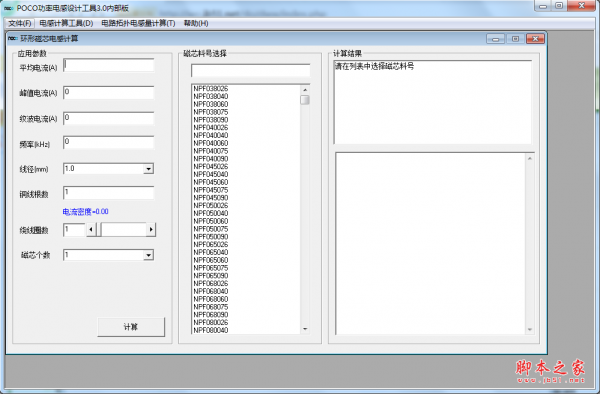Select NPF065060 in the core list
This screenshot has height=394, width=600.
(211, 260)
